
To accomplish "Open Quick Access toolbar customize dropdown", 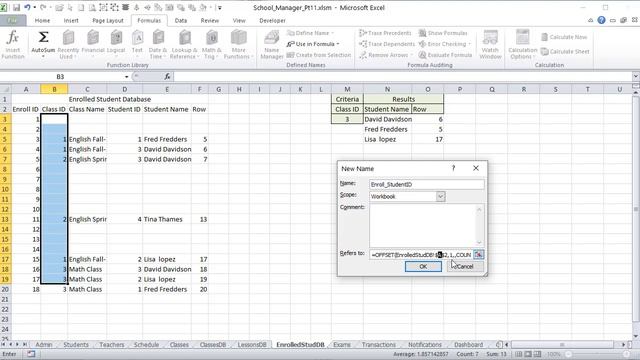I will coord(220,7).
